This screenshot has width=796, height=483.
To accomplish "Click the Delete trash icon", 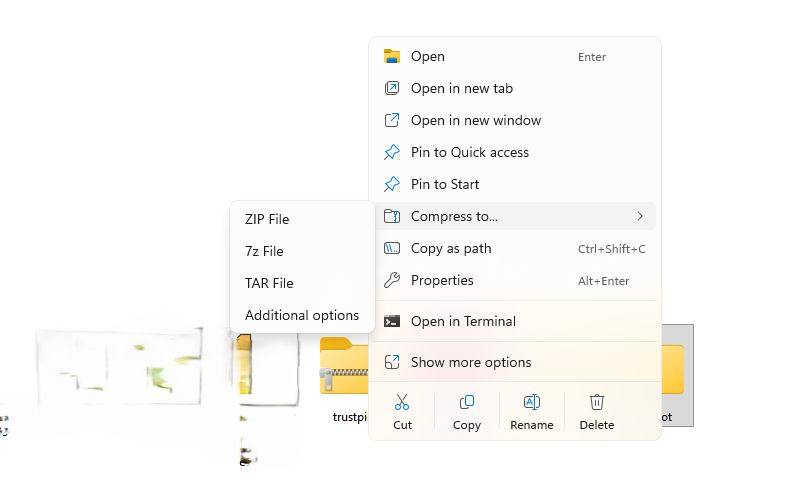I will point(597,402).
